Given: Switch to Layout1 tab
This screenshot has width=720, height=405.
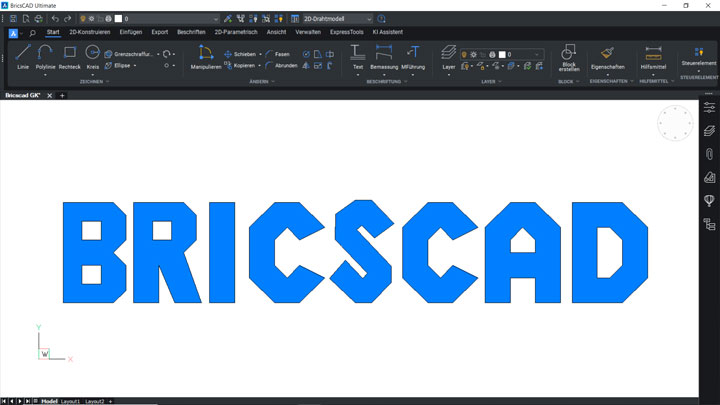Looking at the screenshot, I should (x=71, y=401).
